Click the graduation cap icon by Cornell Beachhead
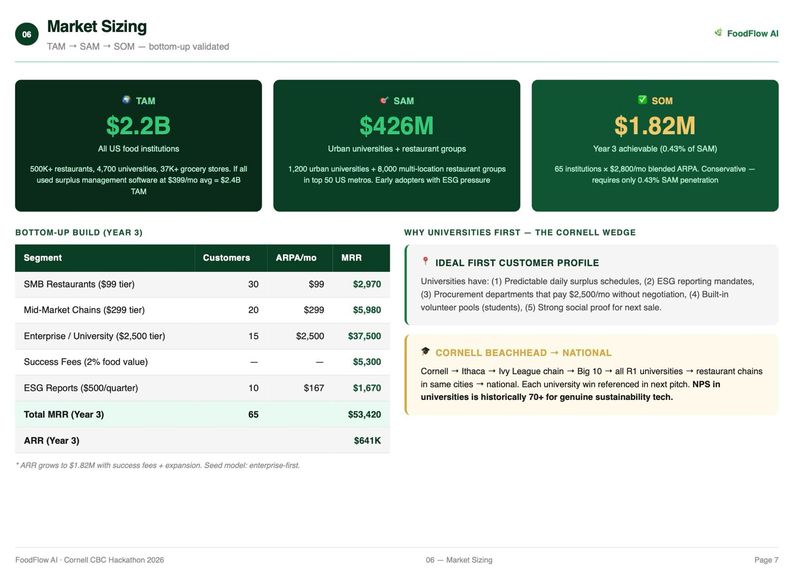This screenshot has height=573, width=789. pyautogui.click(x=425, y=351)
